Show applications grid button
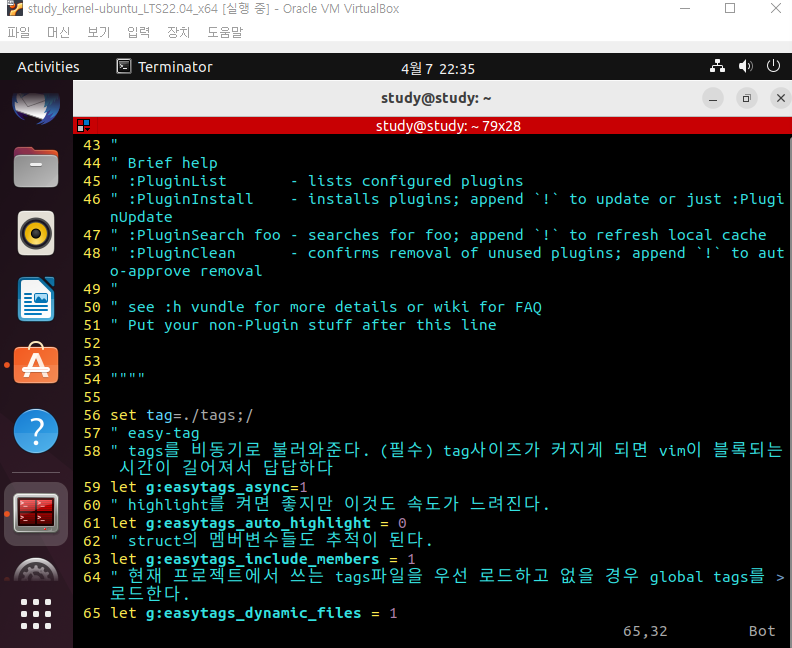The height and width of the screenshot is (648, 792). (36, 614)
